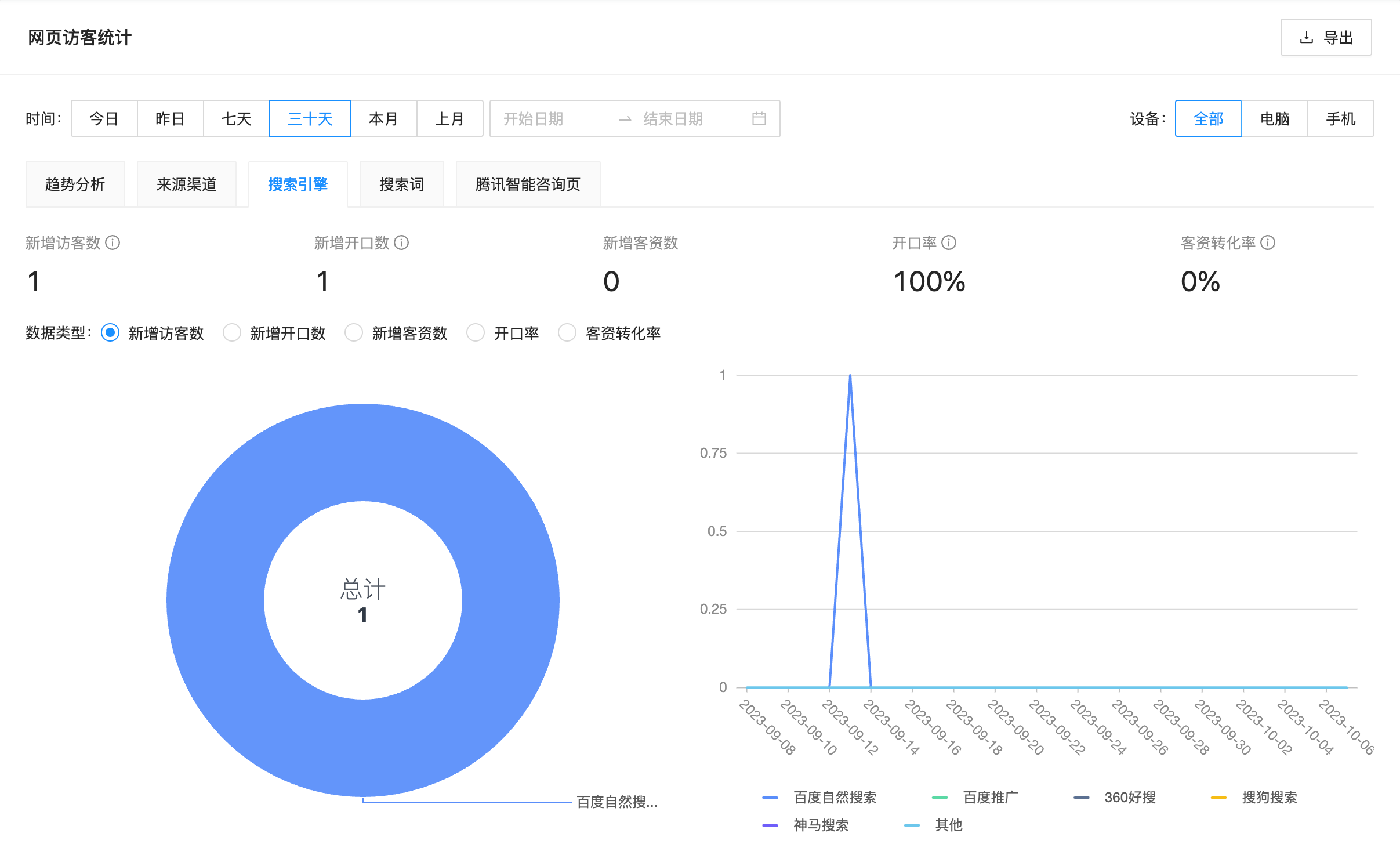Toggle the 搜狗搜索 series in the legend
The height and width of the screenshot is (855, 1400).
1218,797
